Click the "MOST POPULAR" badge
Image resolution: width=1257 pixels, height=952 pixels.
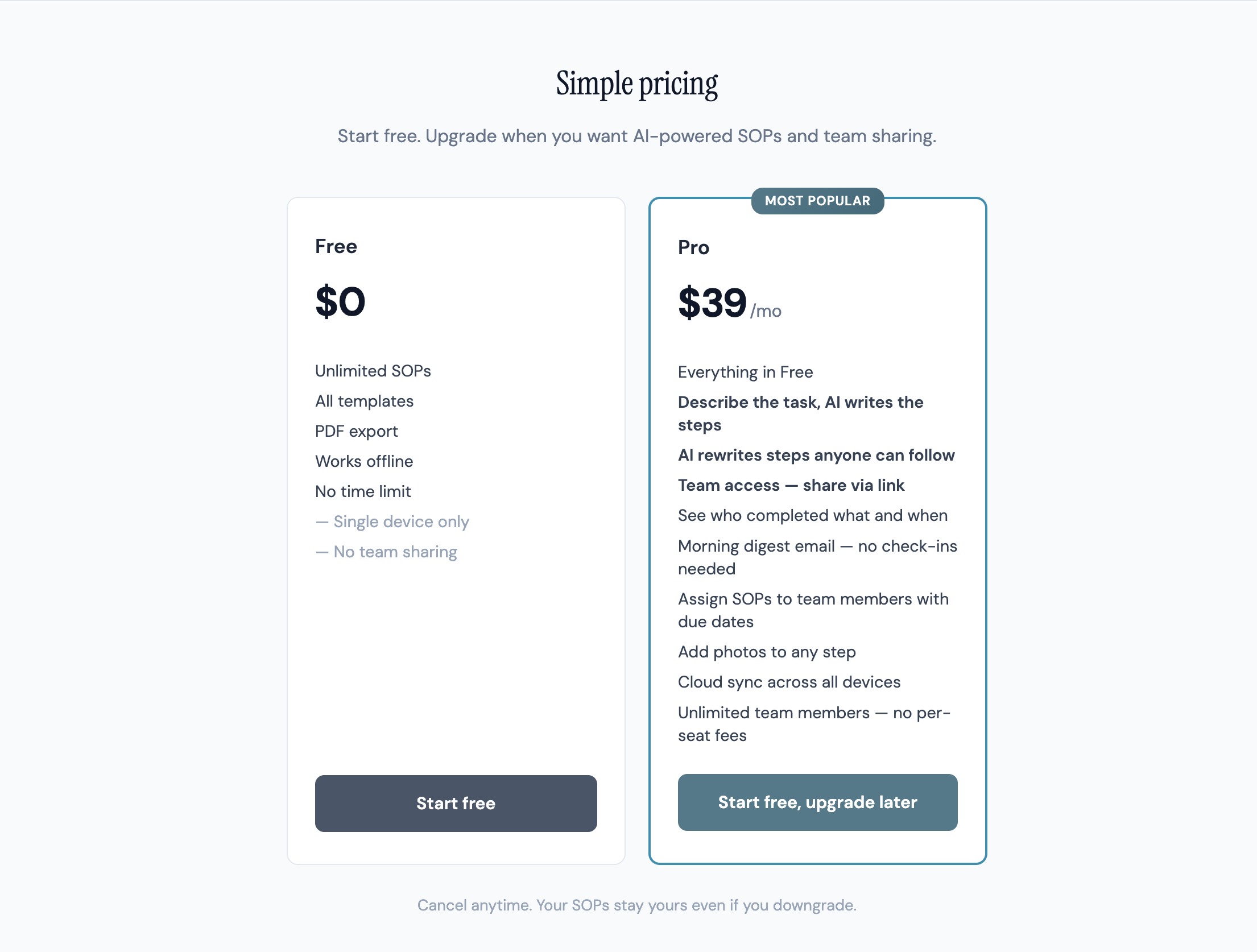pyautogui.click(x=817, y=201)
